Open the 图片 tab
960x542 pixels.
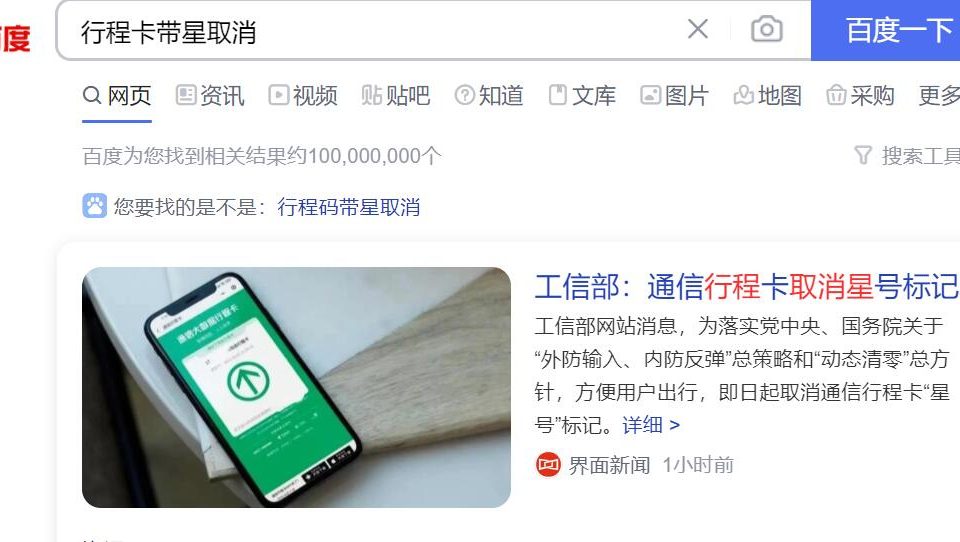[674, 96]
